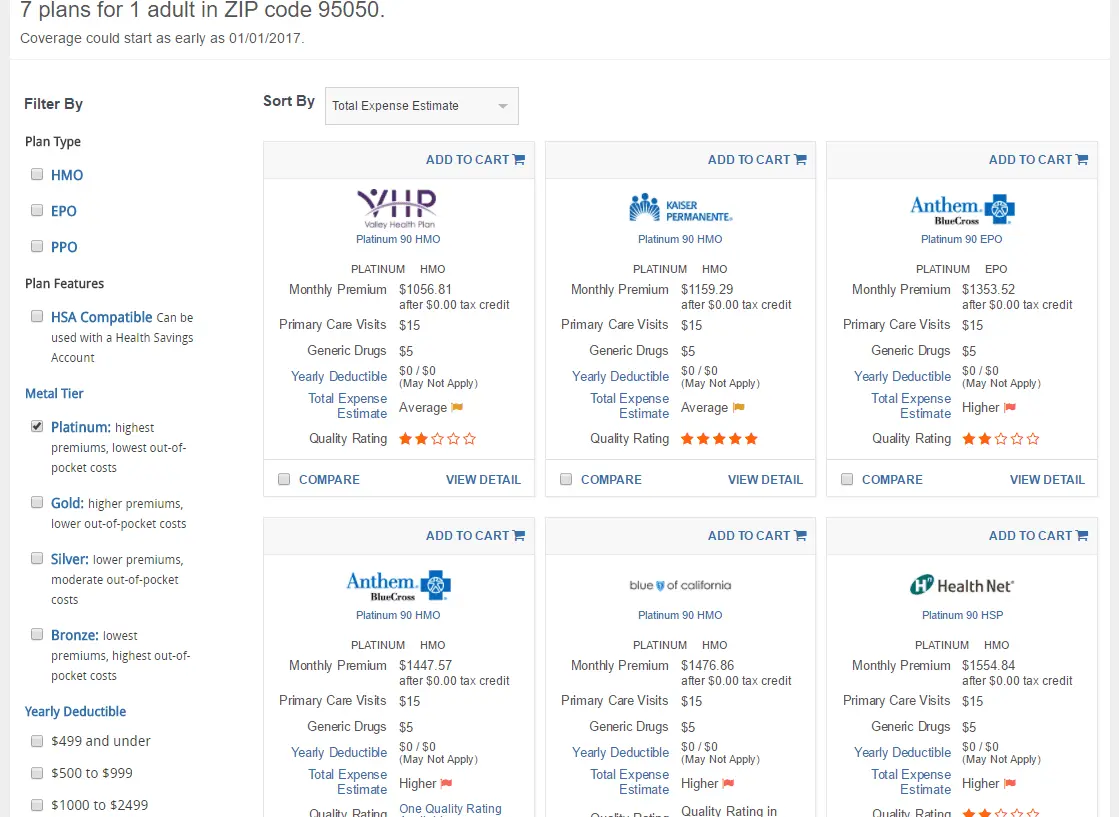
Task: Select the Gold metal tier checkbox
Action: click(x=37, y=502)
